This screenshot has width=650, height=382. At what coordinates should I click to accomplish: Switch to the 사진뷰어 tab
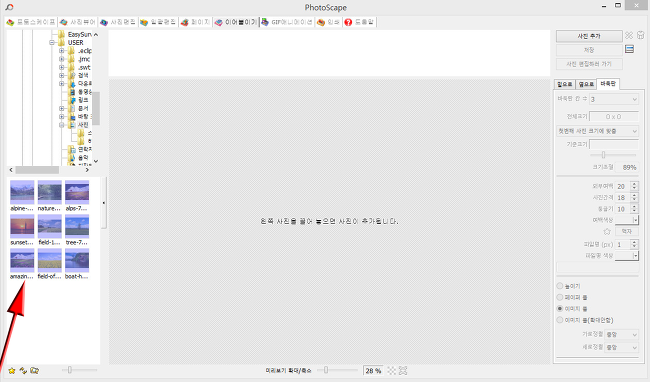coord(78,22)
